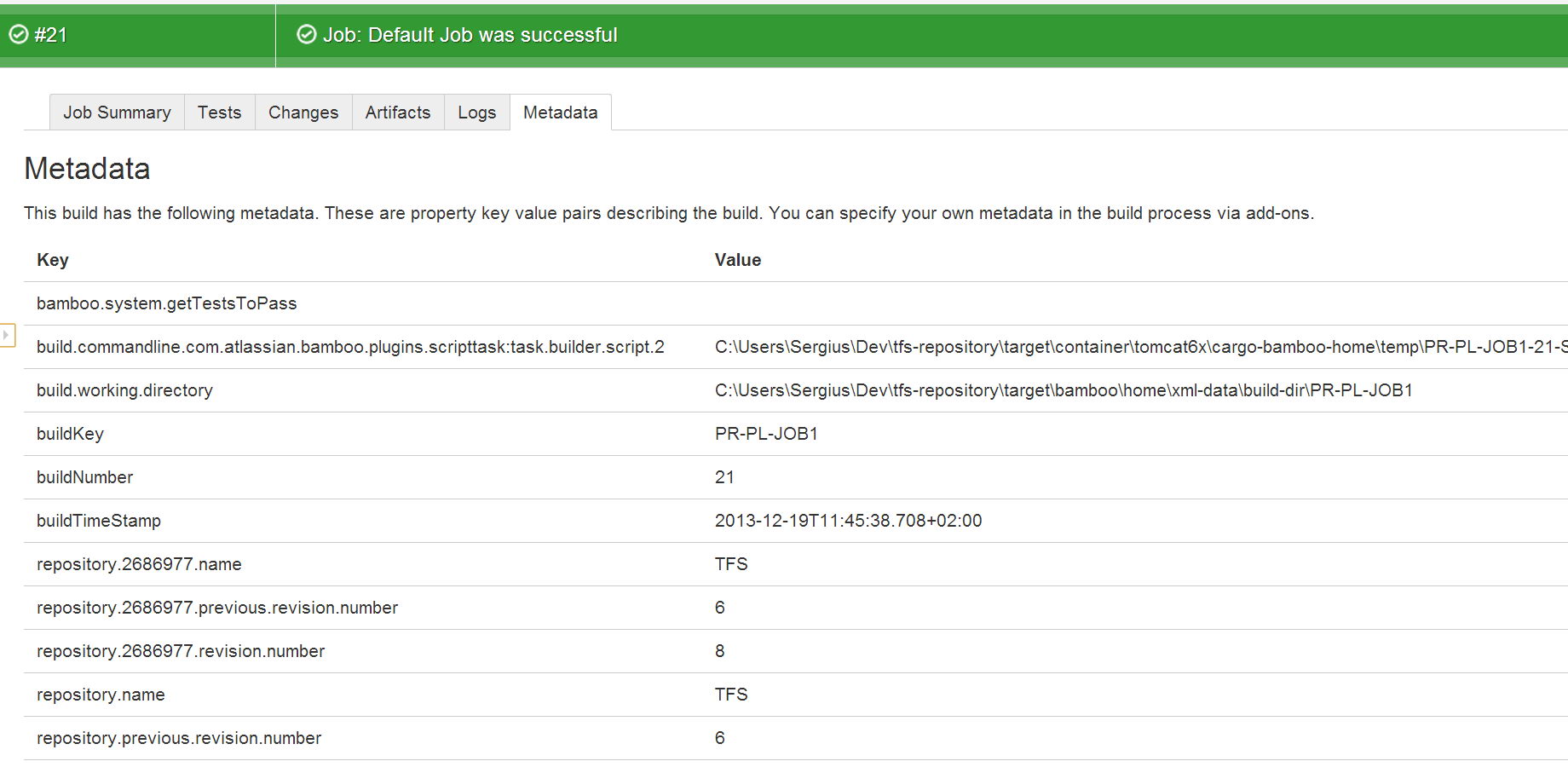
Task: Click the build.working.directory path value
Action: [x=1064, y=390]
